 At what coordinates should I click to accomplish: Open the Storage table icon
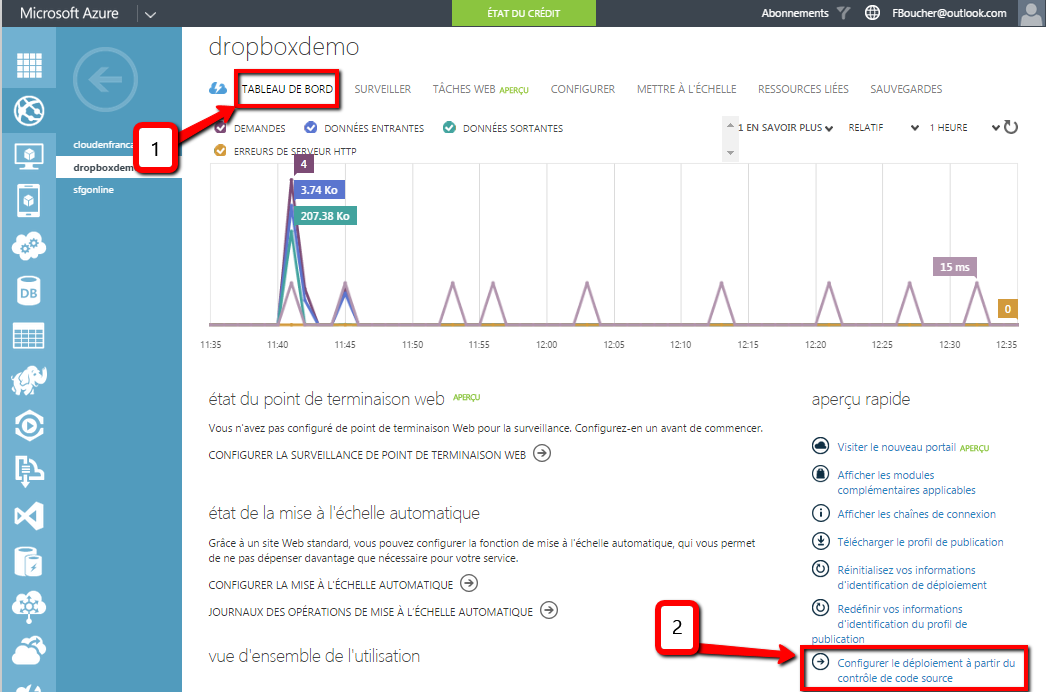tap(29, 336)
